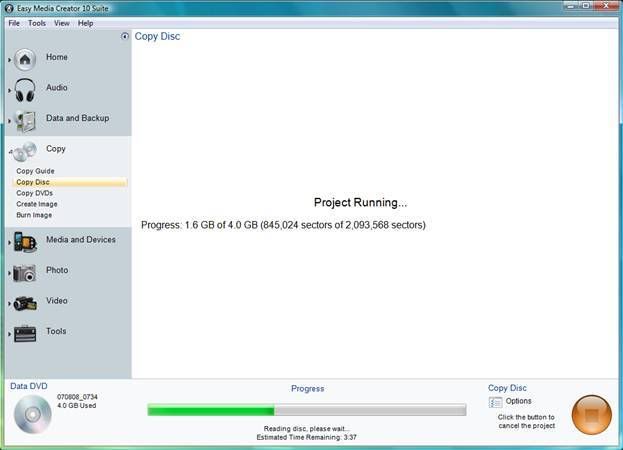Screen dimensions: 623x450
Task: Minimize the Easy Media Creator window
Action: click(571, 6)
